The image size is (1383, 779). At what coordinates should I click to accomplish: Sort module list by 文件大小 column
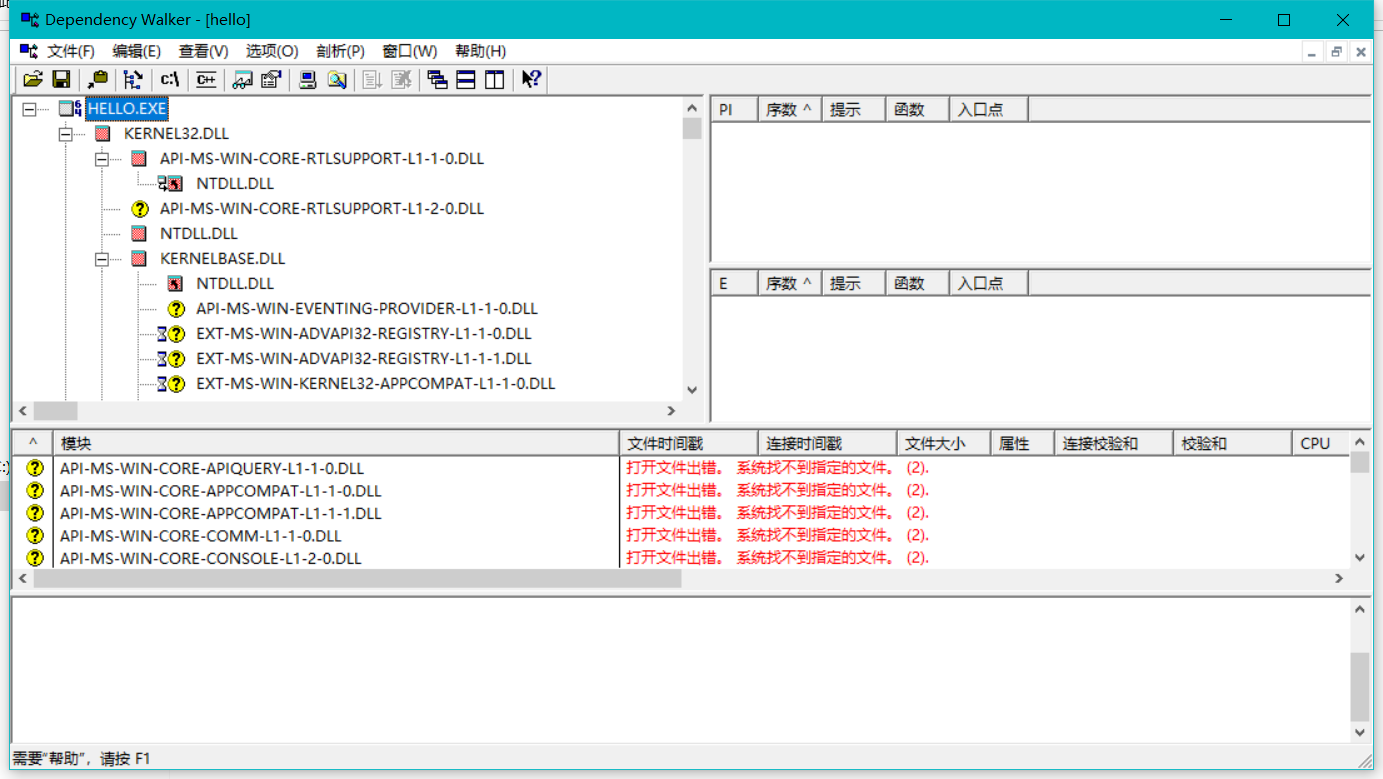point(944,443)
